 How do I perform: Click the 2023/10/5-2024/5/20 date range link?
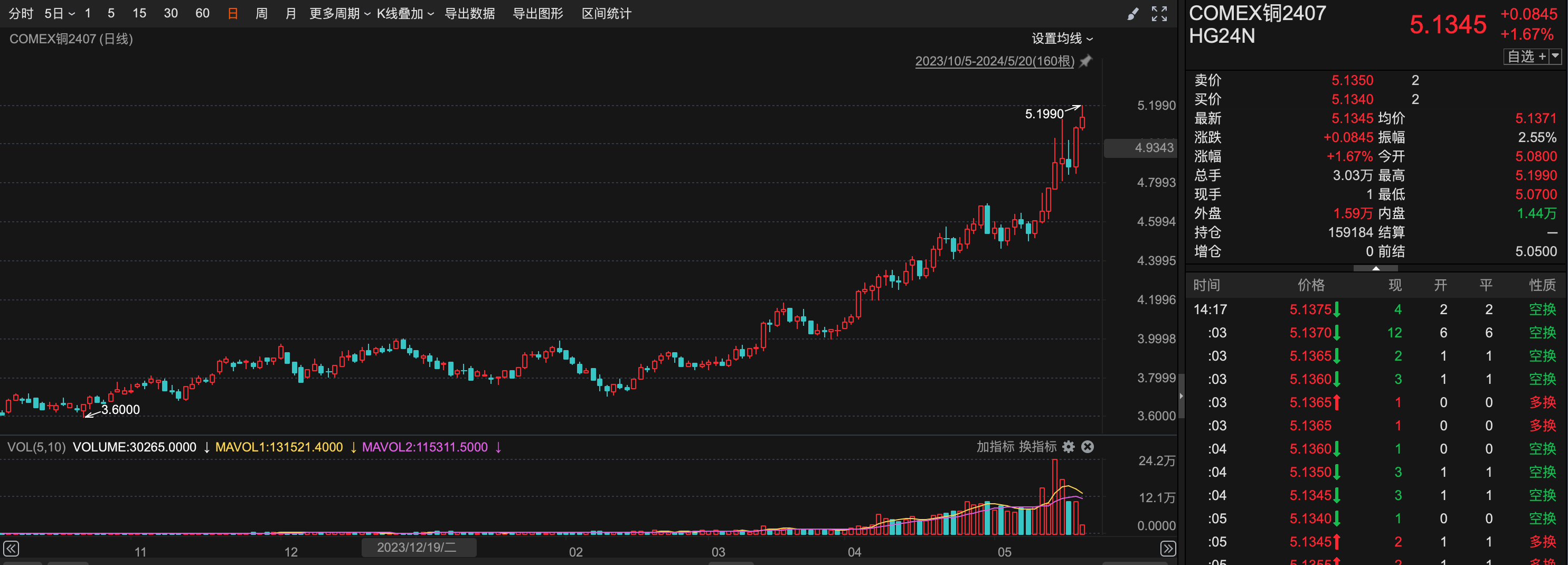994,61
